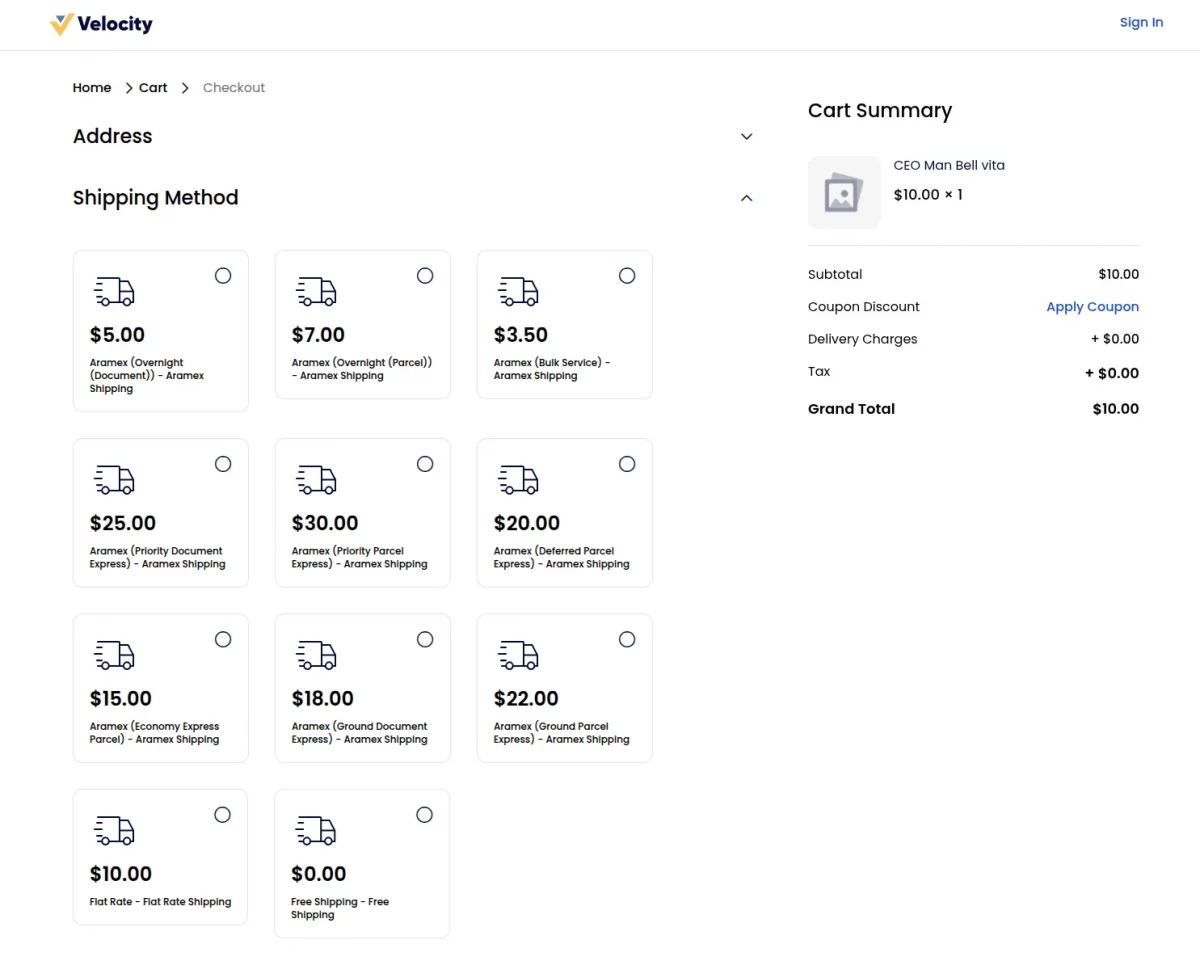This screenshot has height=961, width=1200.
Task: Click truck icon on the $5.00 Aramex Overnight Document card
Action: 114,291
